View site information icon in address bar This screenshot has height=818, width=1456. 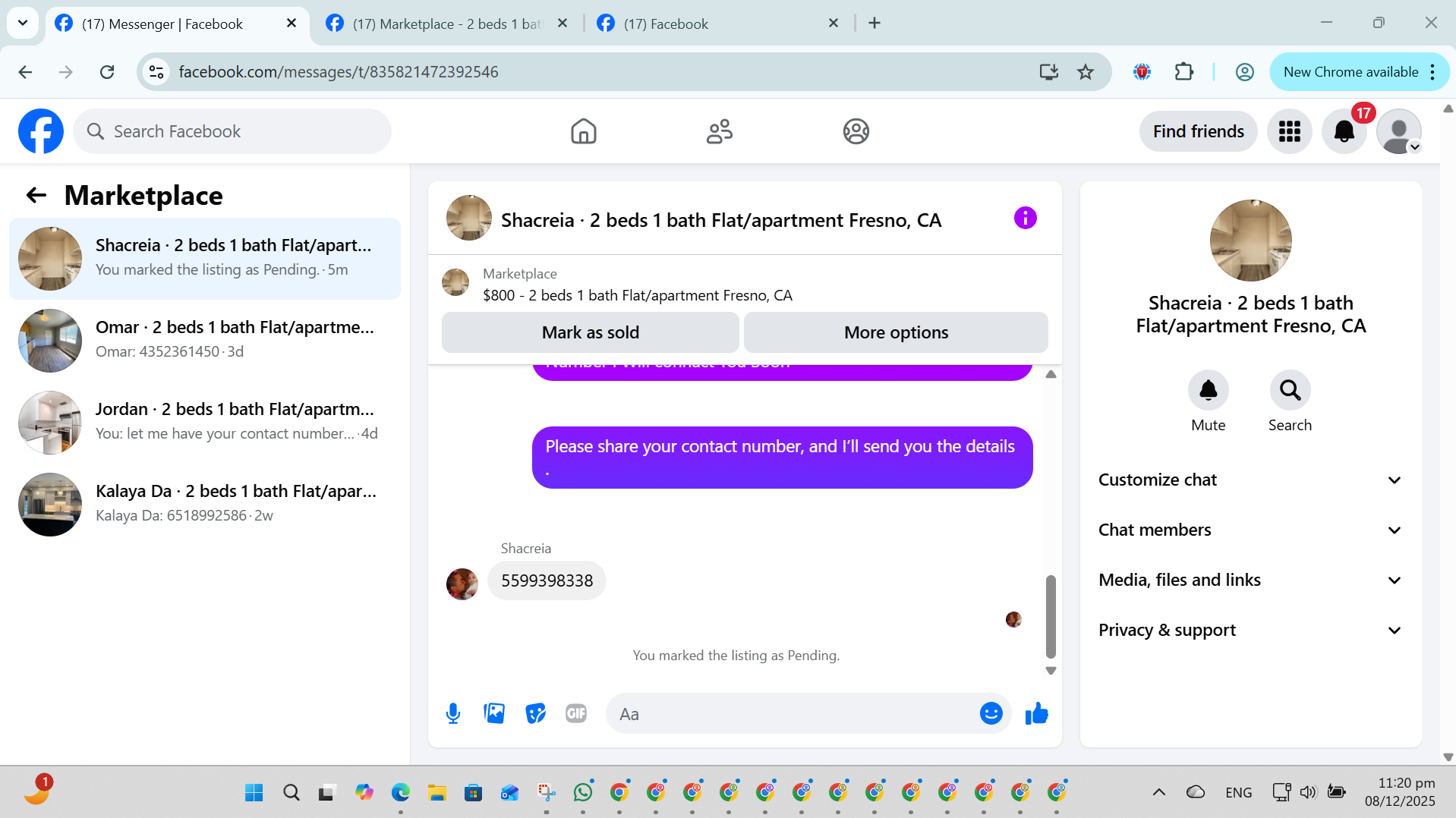[x=156, y=72]
